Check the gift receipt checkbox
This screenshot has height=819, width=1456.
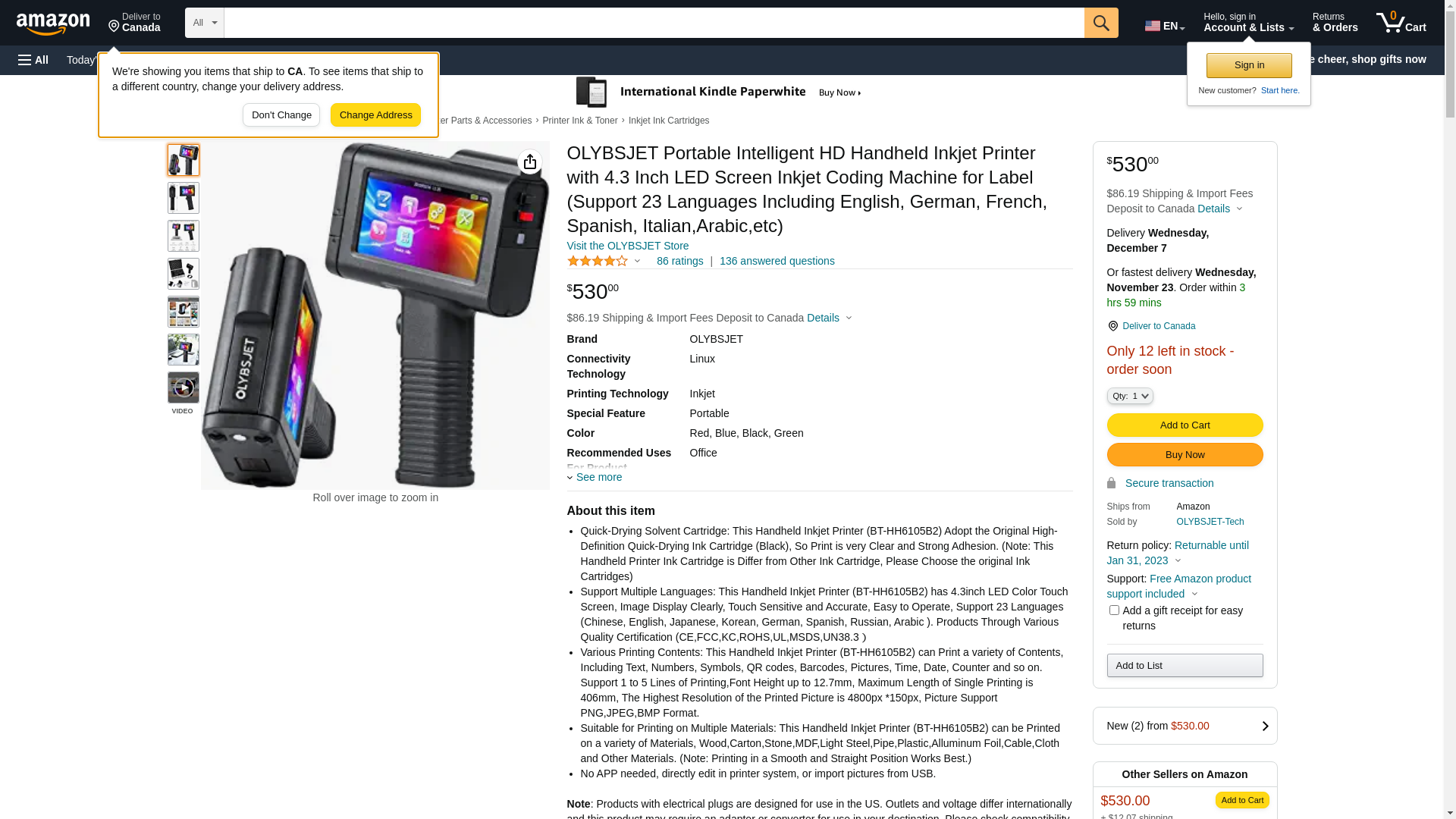coord(1114,610)
